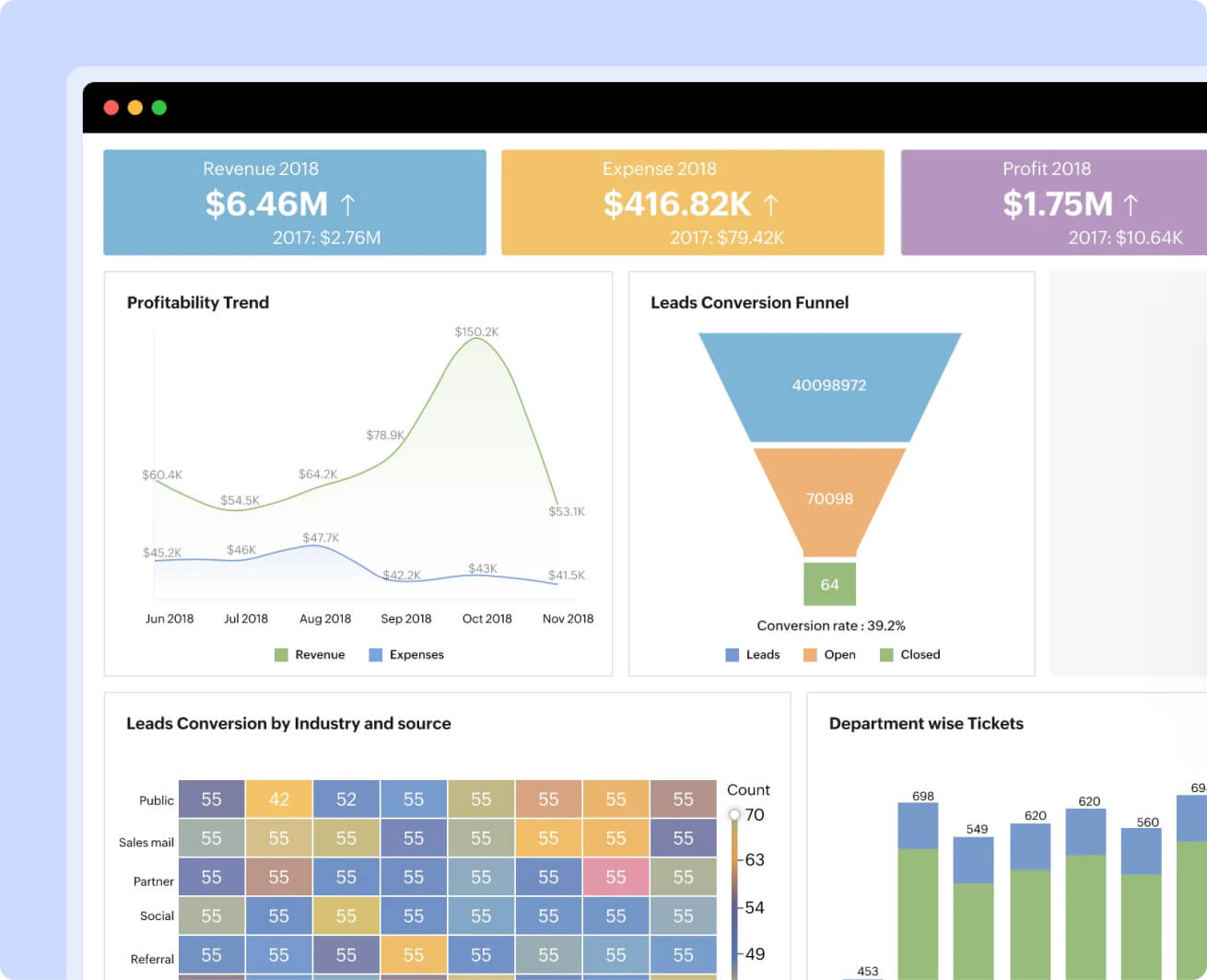Click the up arrow beside $416.82K expense
Viewport: 1207px width, 980px height.
(774, 204)
